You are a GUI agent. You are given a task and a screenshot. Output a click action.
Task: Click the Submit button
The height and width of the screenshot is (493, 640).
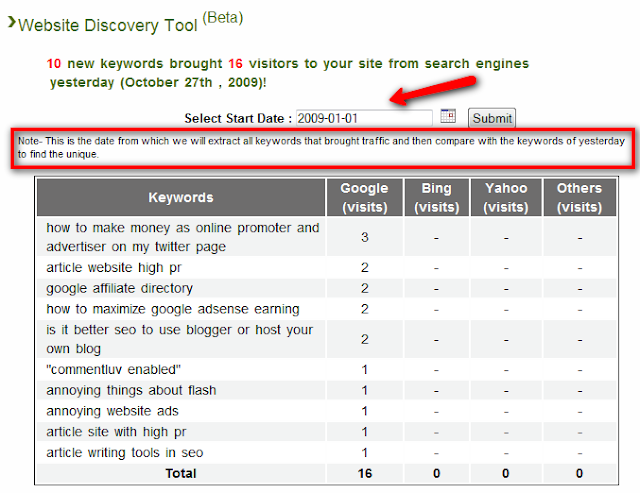pos(492,118)
